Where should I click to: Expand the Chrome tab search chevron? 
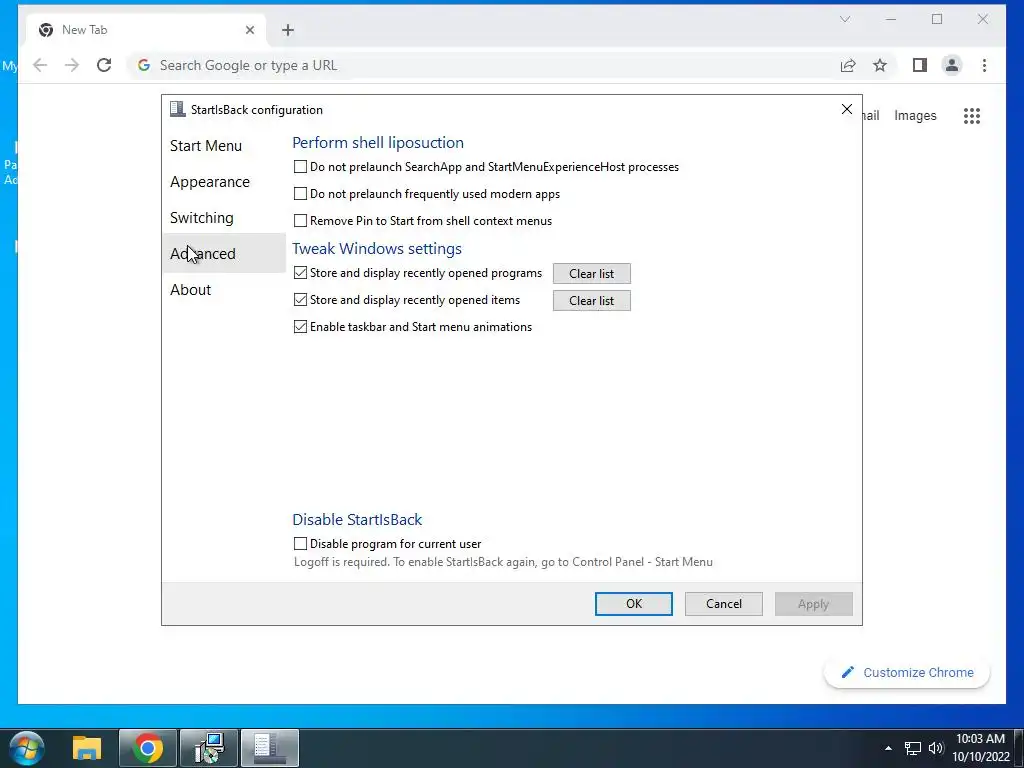(844, 20)
